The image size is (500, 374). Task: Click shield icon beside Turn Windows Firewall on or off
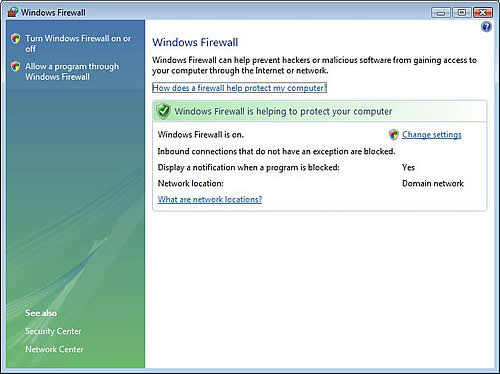tap(15, 39)
